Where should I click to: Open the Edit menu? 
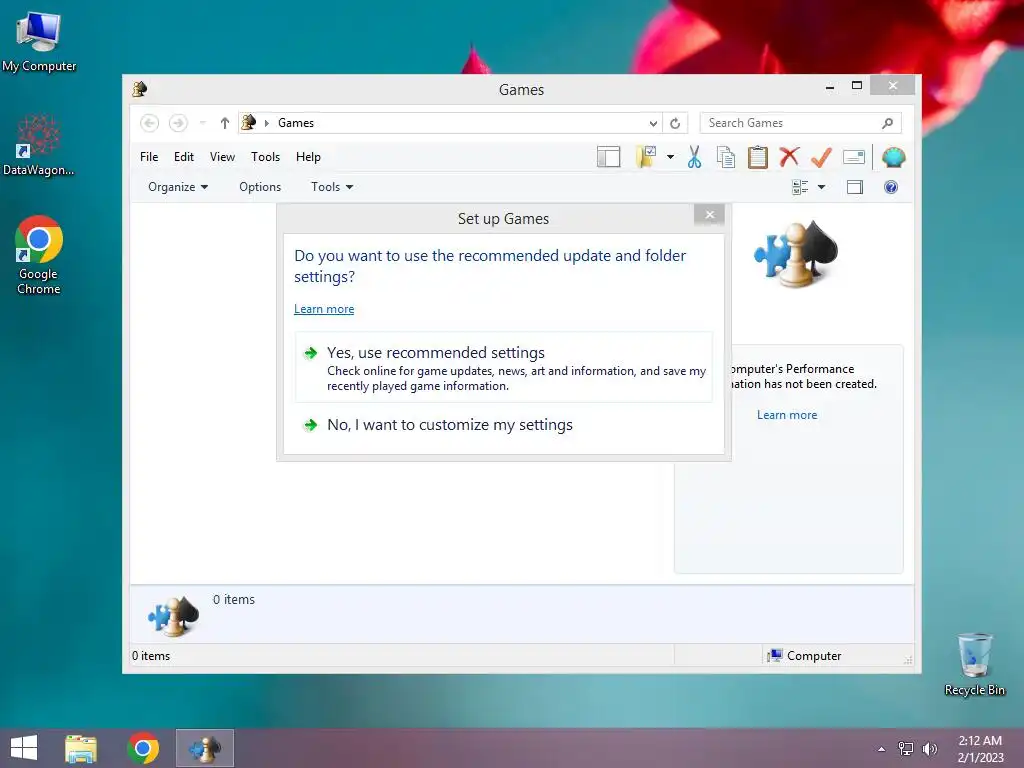pos(184,157)
